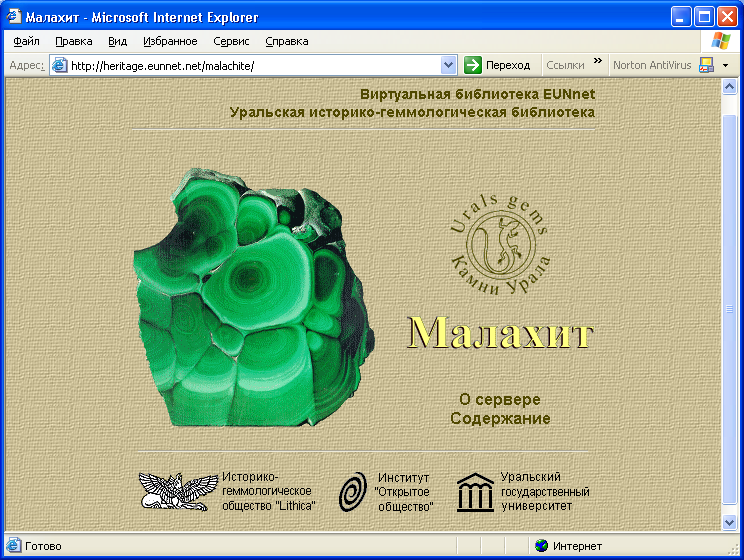
Task: Click the Интернет zone label
Action: (x=577, y=546)
